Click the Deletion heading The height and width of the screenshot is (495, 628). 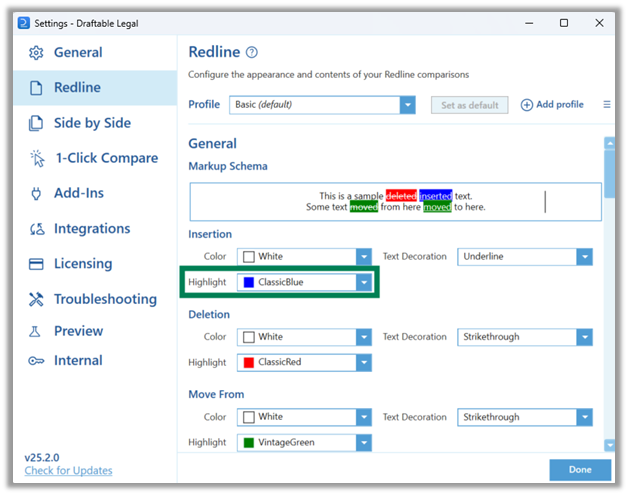tap(209, 315)
